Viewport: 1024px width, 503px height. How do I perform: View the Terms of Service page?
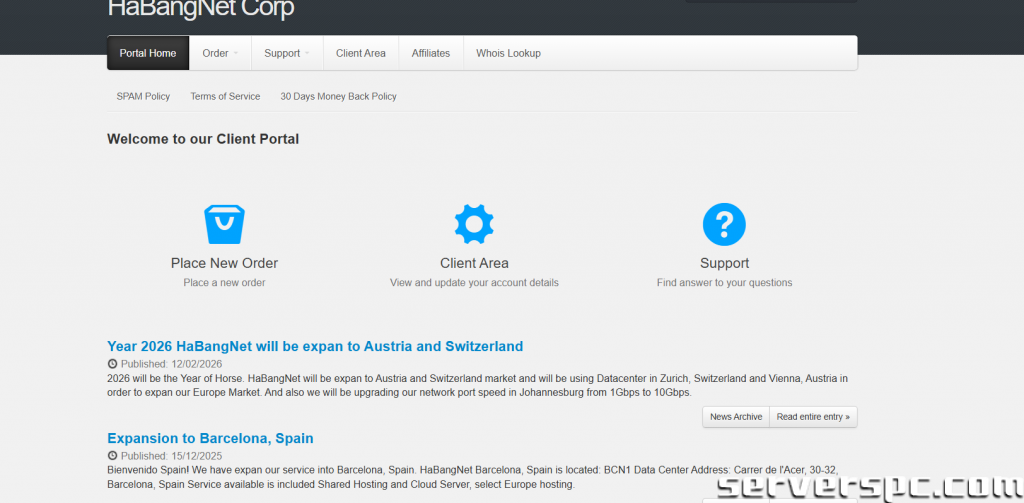click(x=225, y=97)
